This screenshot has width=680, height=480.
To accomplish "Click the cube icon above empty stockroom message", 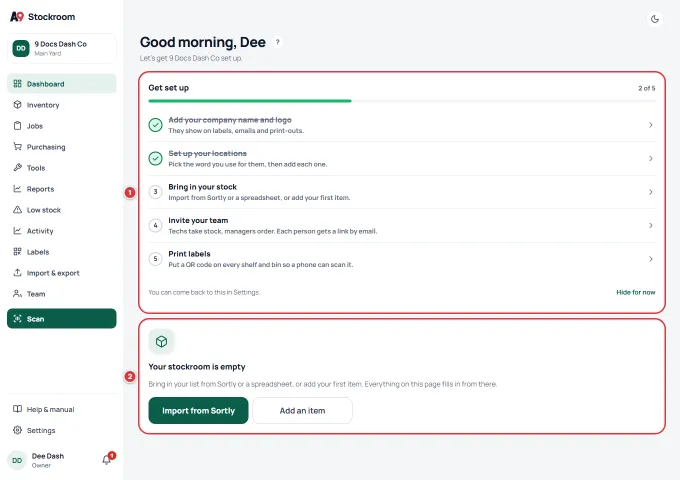I will 161,342.
